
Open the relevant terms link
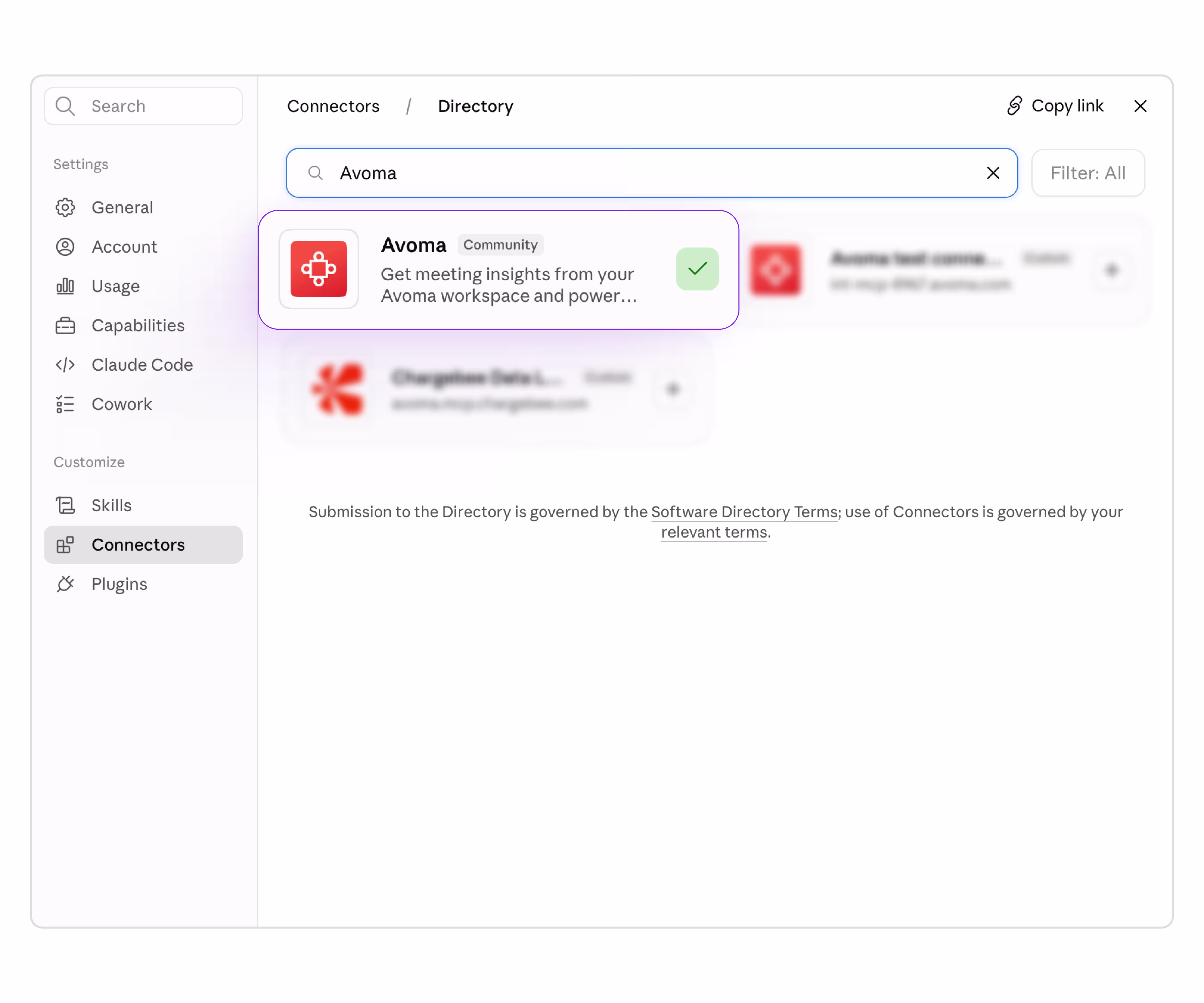click(714, 532)
